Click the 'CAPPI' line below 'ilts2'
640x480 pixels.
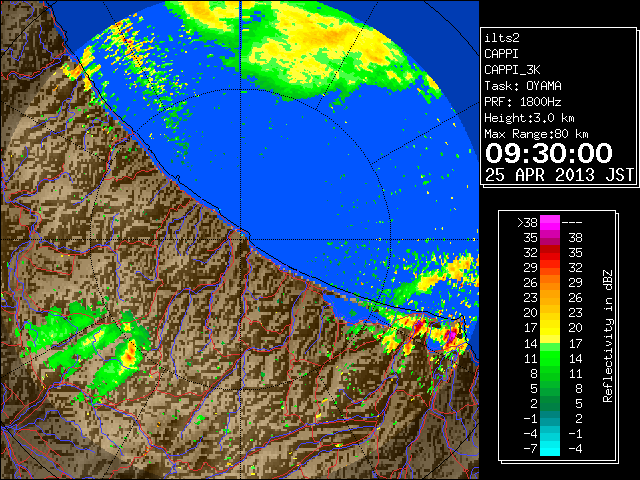pos(502,54)
